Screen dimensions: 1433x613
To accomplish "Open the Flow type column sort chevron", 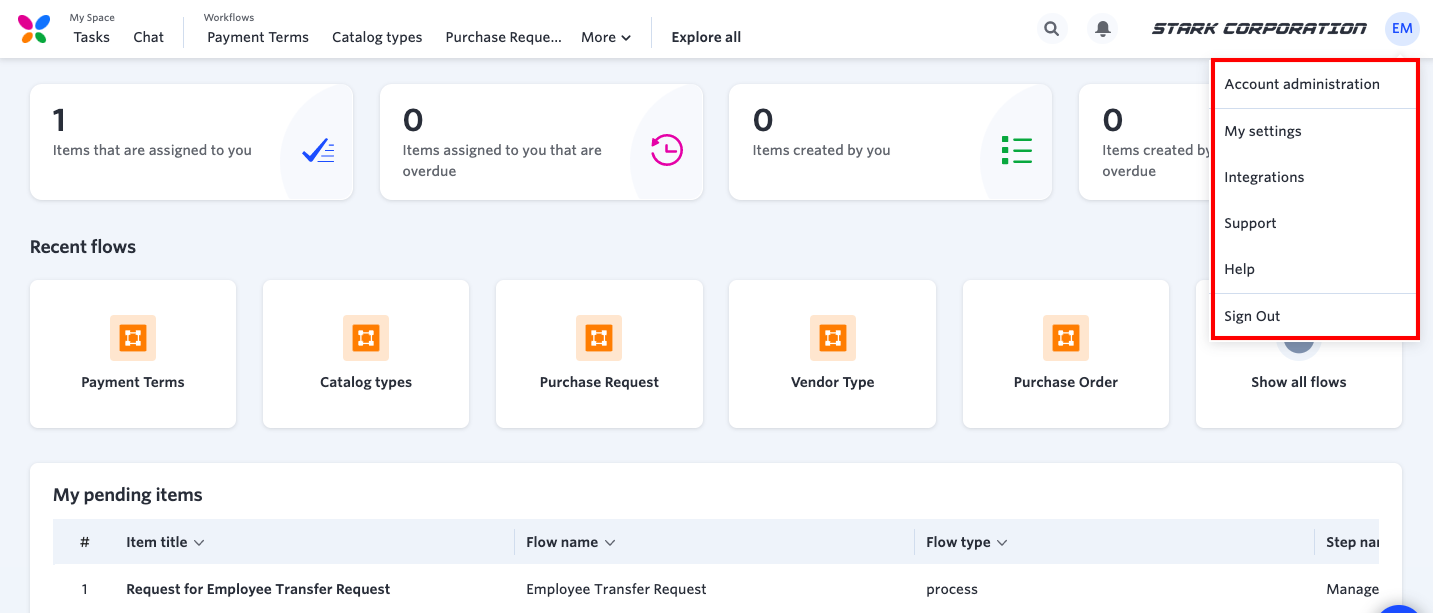I will [1001, 543].
